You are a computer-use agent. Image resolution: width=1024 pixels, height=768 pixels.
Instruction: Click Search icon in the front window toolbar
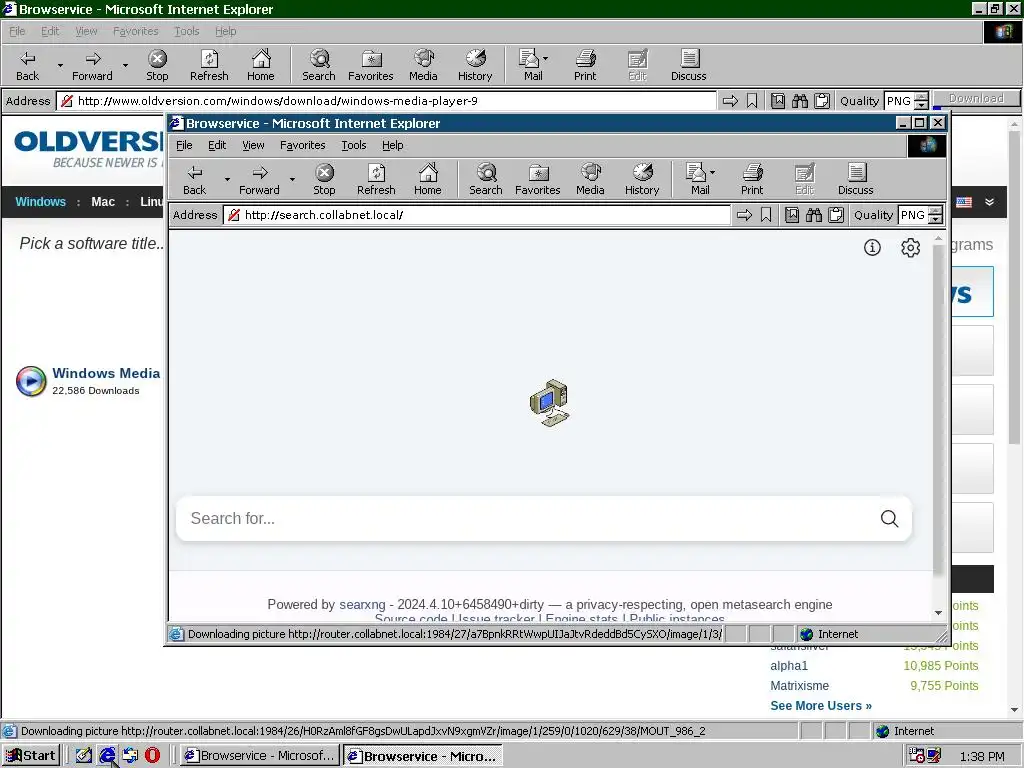(x=486, y=180)
